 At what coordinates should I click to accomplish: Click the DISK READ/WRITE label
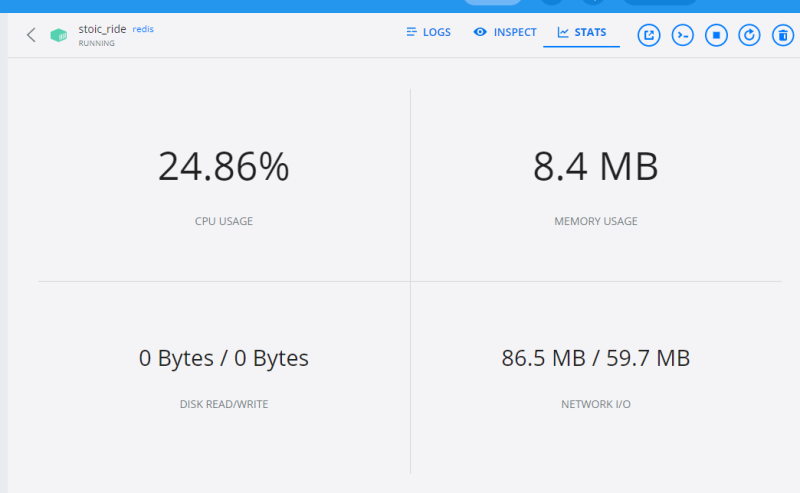tap(223, 404)
